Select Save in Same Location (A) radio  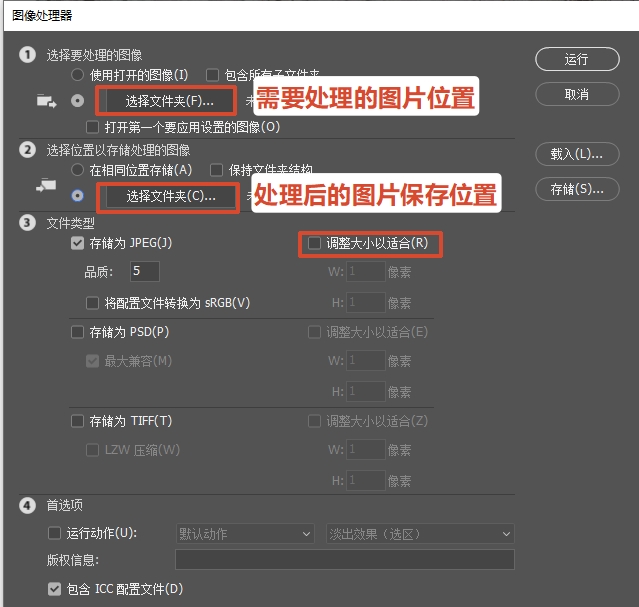coord(77,170)
